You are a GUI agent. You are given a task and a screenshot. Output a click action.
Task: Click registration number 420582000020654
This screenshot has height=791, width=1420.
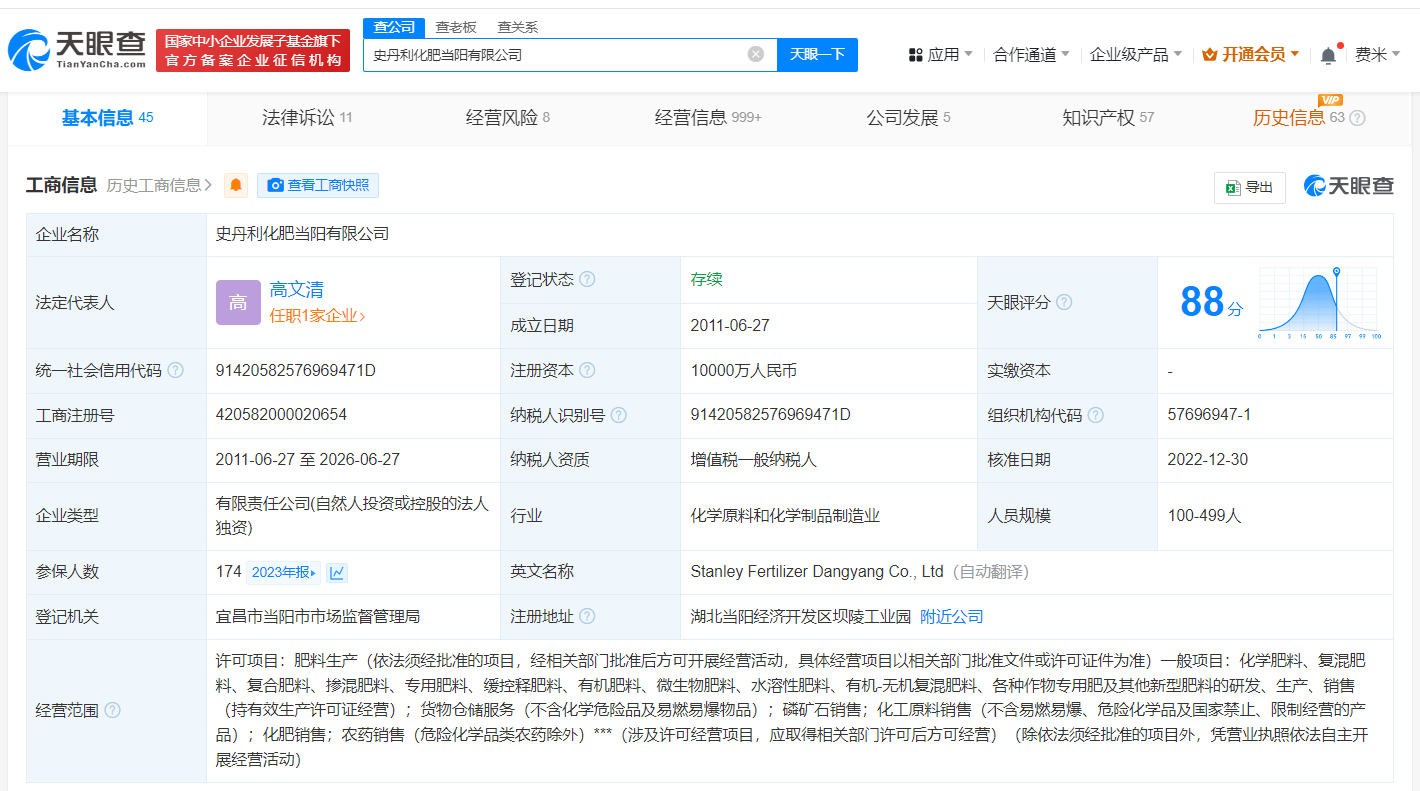tap(282, 414)
